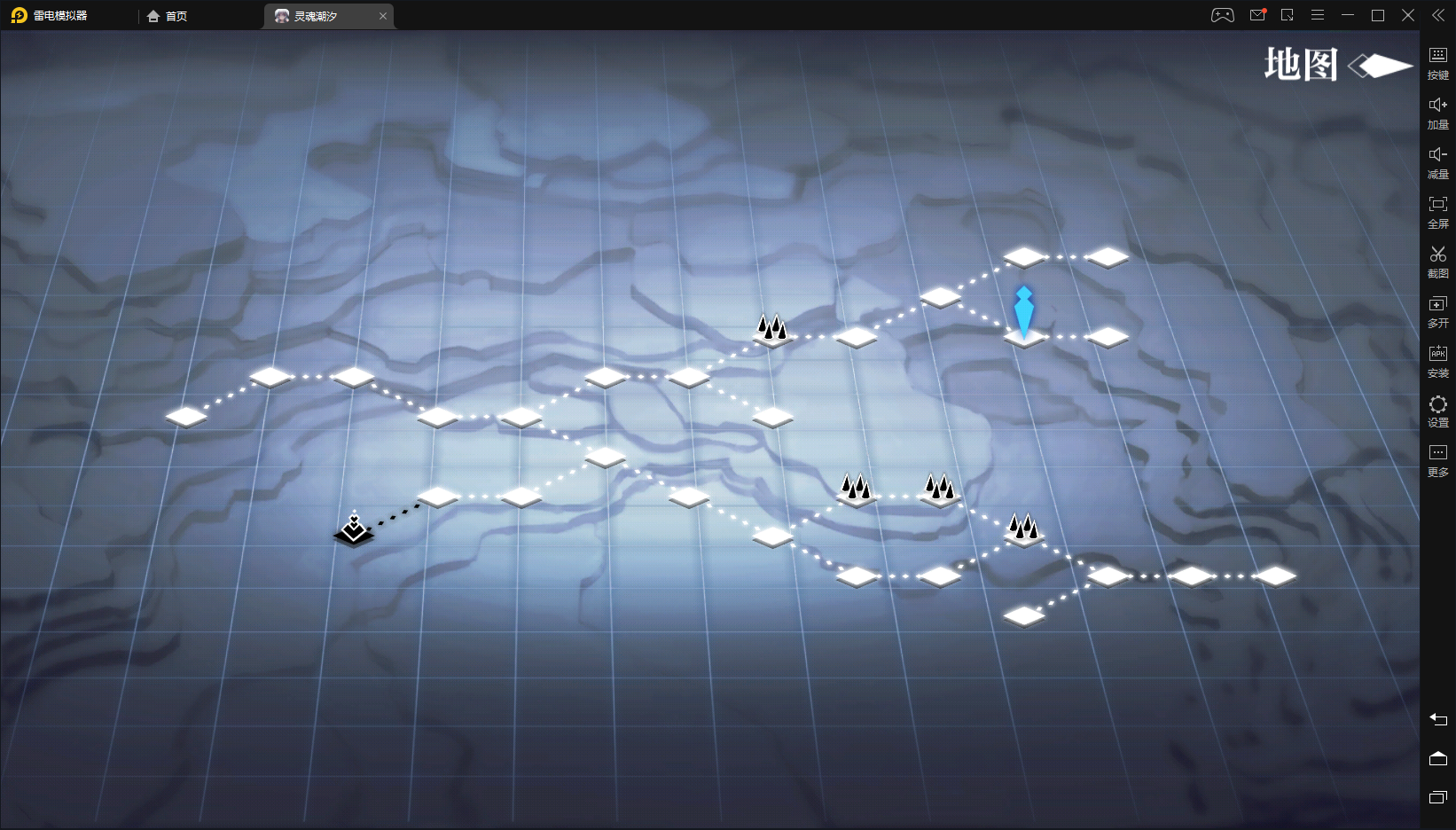Minimize the emulator window
Image resolution: width=1456 pixels, height=830 pixels.
1348,15
